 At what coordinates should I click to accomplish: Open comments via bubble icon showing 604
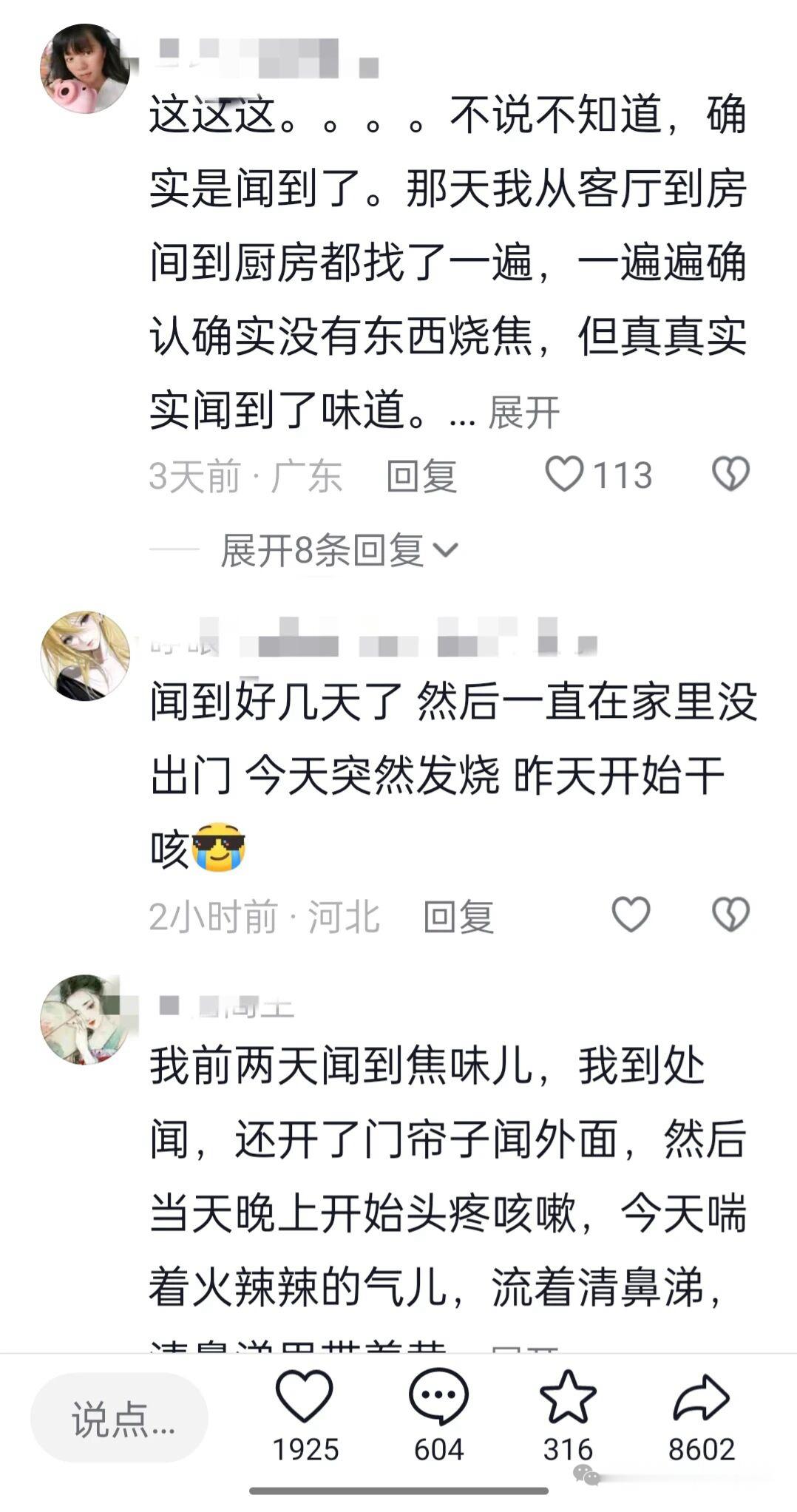(x=438, y=1396)
